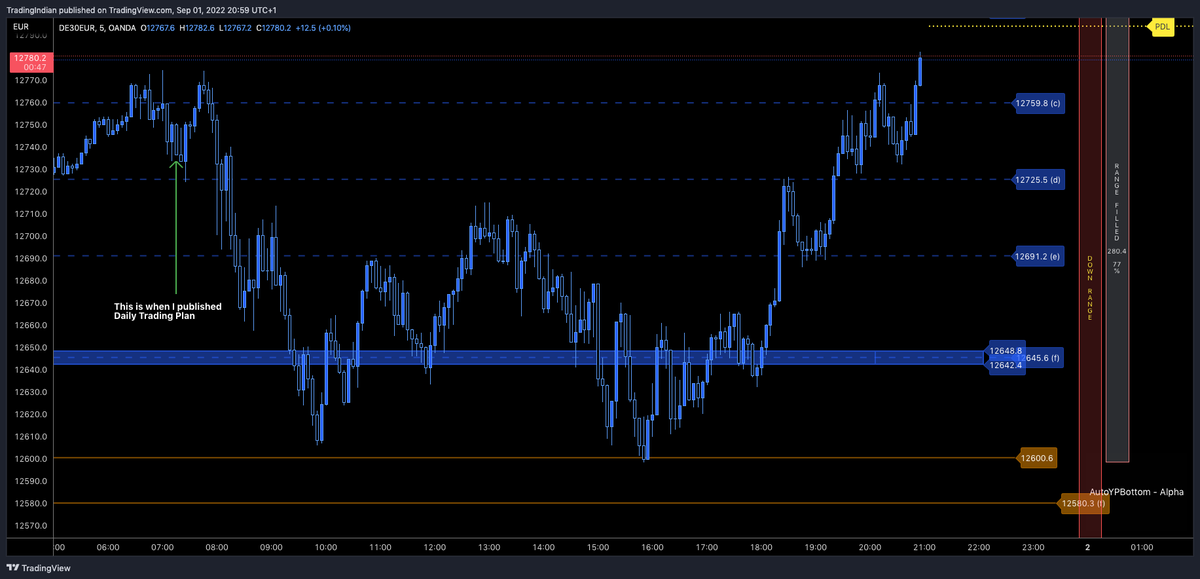This screenshot has width=1200, height=579.
Task: Click the orange 12580.3 (f) level label
Action: (1084, 503)
